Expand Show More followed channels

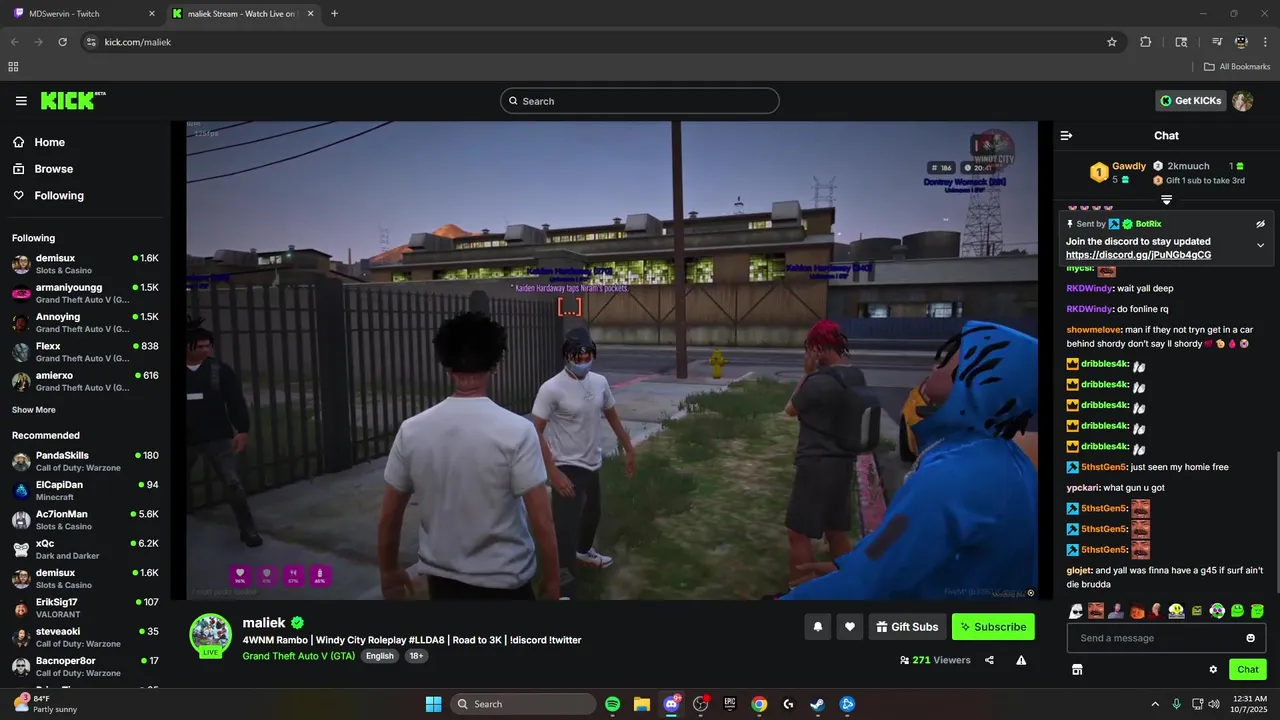34,410
